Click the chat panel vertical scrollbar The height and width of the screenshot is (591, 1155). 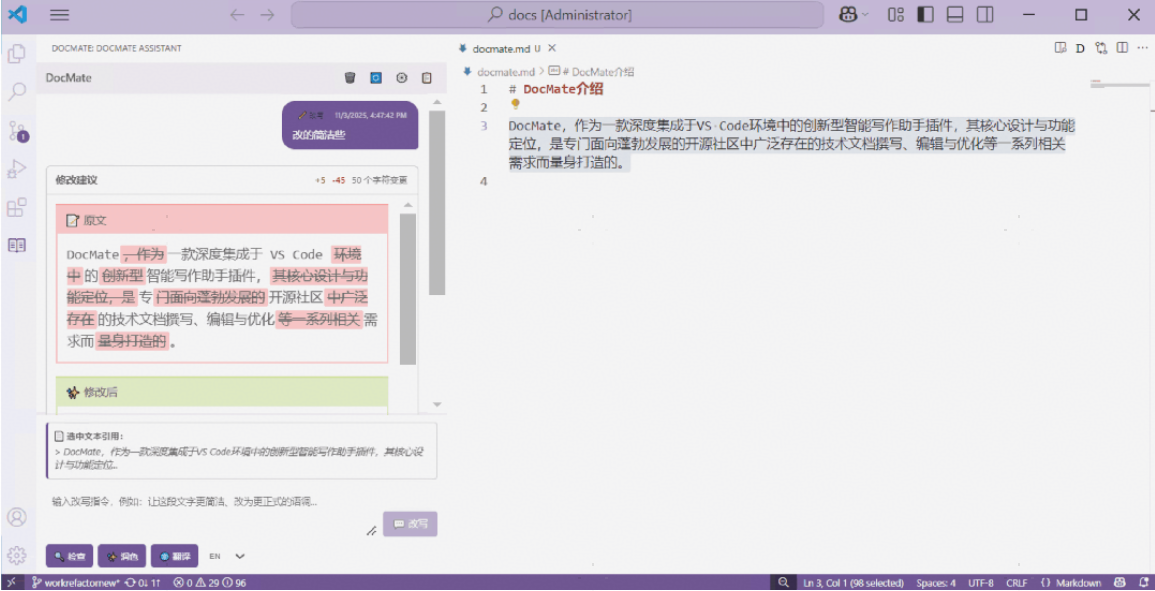436,200
